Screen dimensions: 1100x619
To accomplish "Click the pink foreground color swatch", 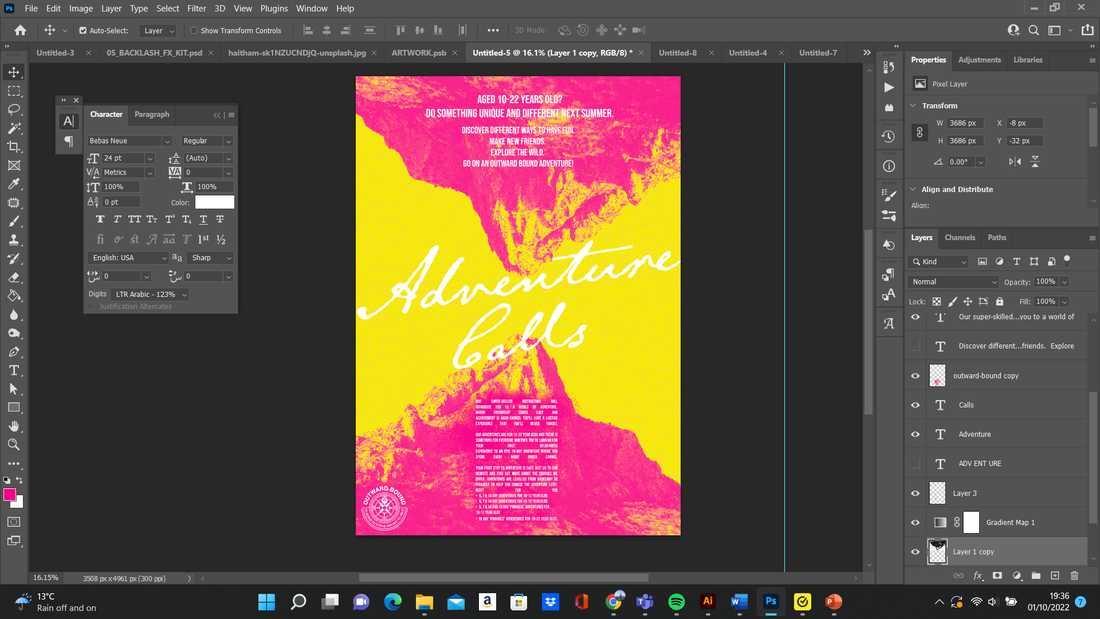I will pyautogui.click(x=10, y=495).
